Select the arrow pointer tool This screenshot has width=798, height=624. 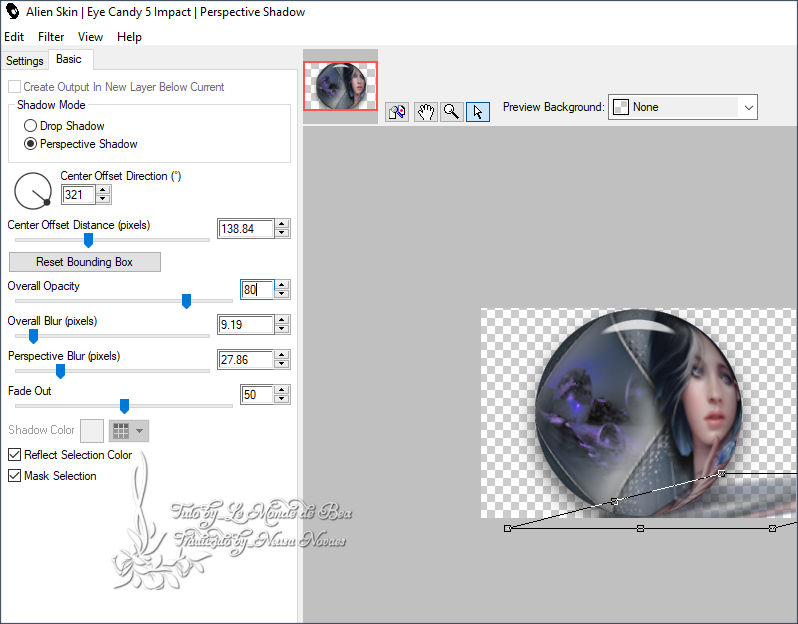478,111
